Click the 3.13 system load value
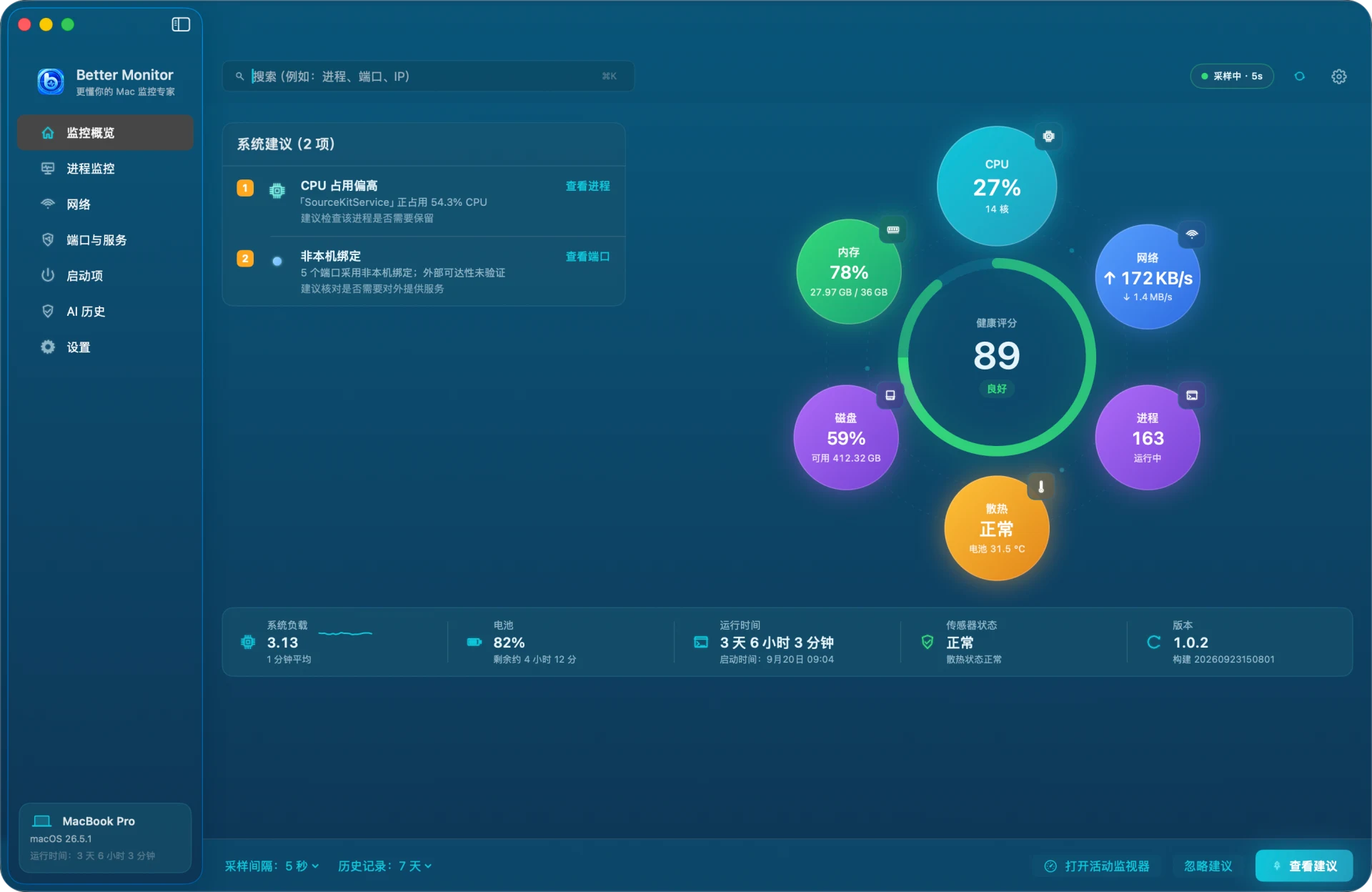Image resolution: width=1372 pixels, height=892 pixels. click(283, 643)
